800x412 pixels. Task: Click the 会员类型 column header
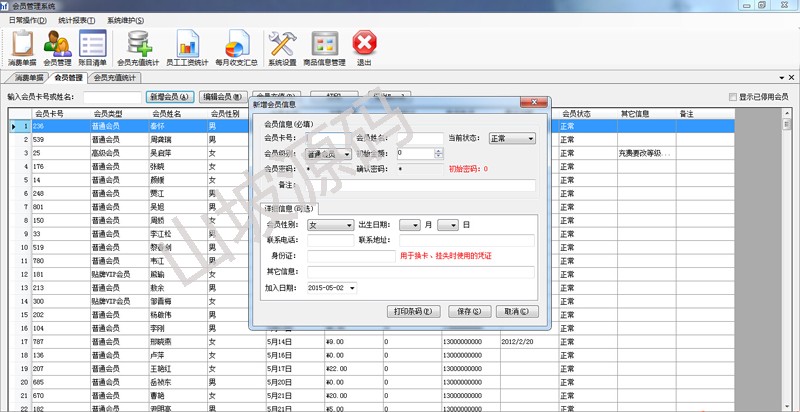tap(119, 114)
